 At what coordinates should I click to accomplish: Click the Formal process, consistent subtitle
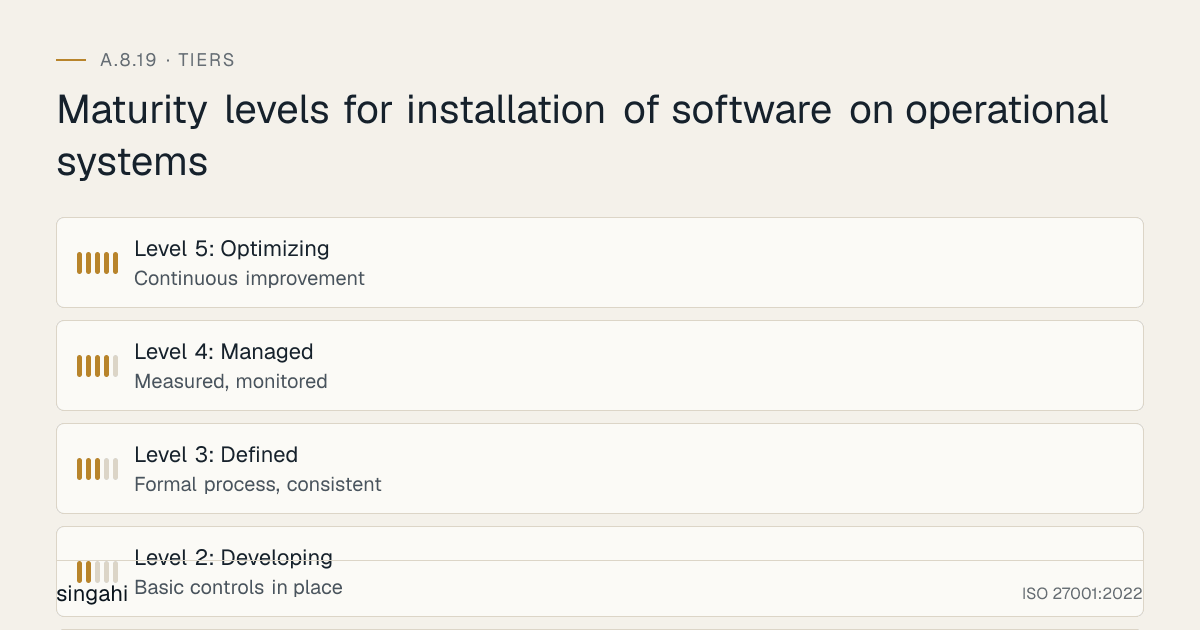(258, 484)
